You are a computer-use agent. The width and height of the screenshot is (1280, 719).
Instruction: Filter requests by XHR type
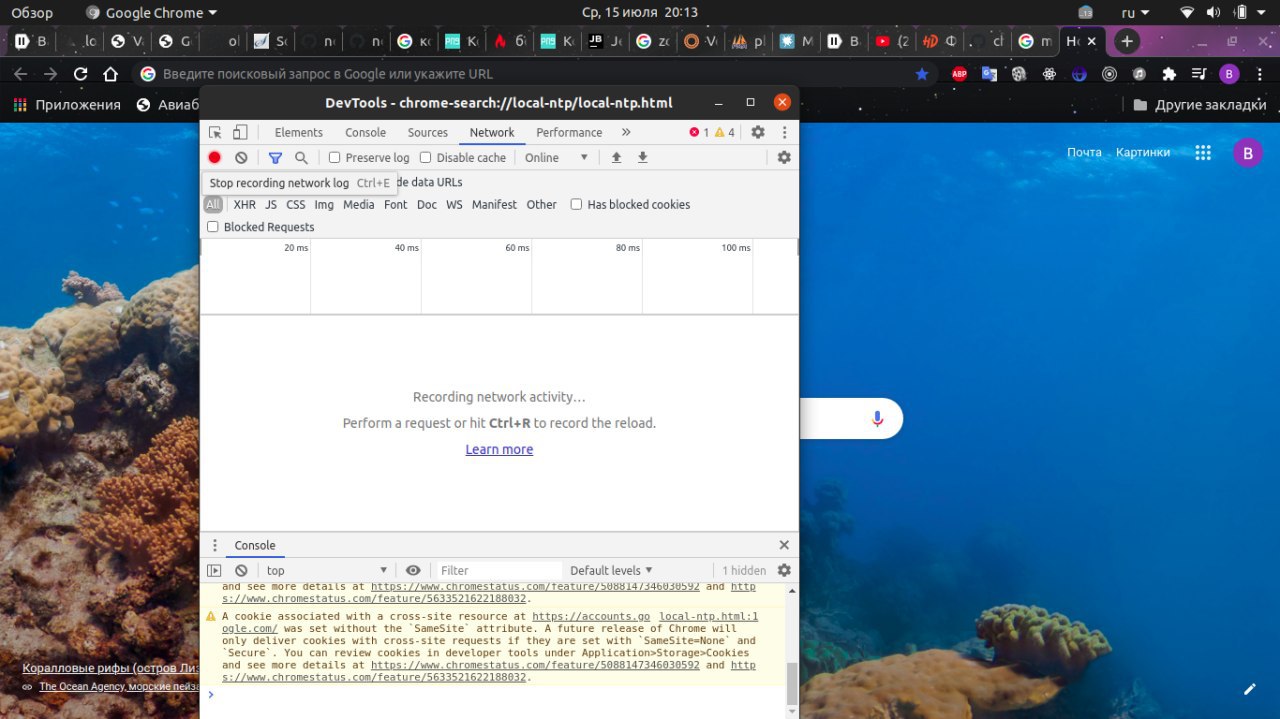click(x=245, y=205)
